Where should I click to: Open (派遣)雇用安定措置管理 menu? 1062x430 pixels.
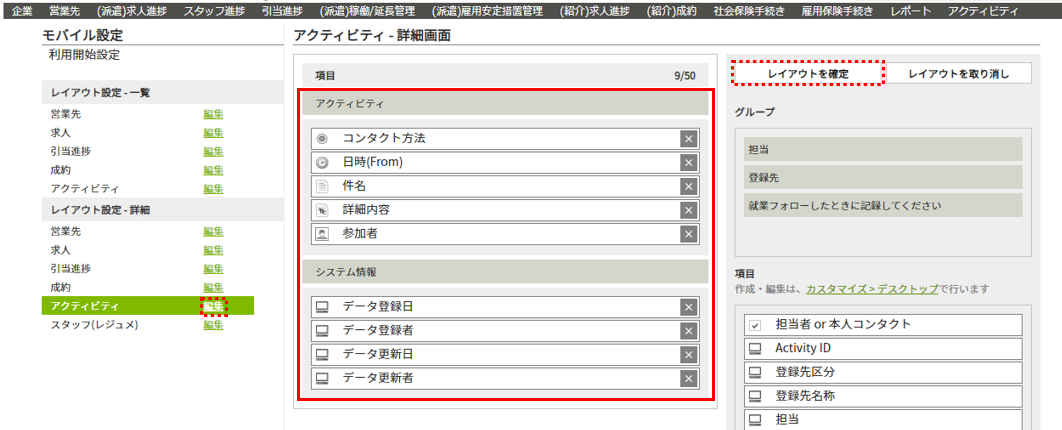[x=488, y=11]
